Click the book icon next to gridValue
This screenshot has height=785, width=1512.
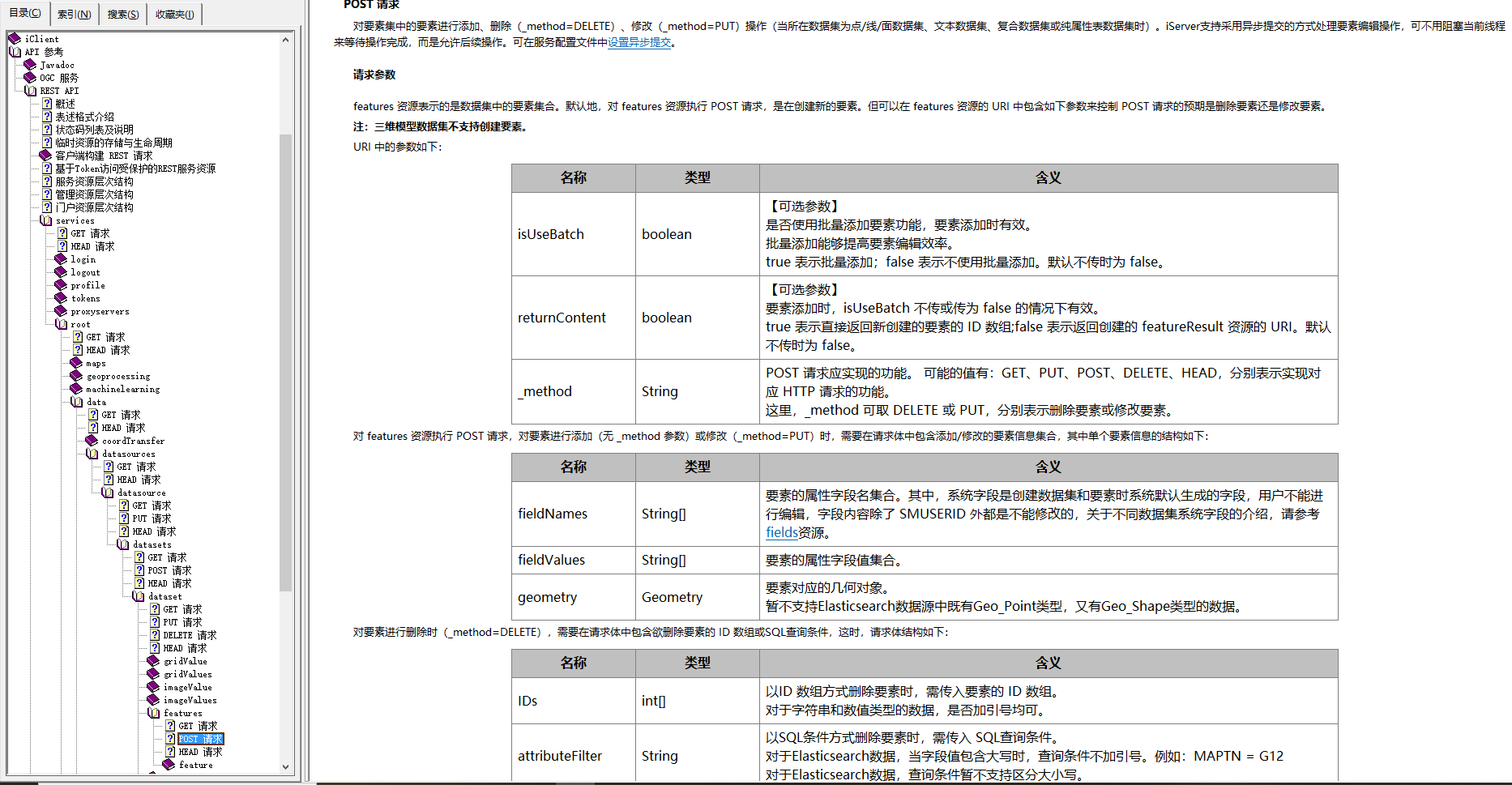pos(153,661)
